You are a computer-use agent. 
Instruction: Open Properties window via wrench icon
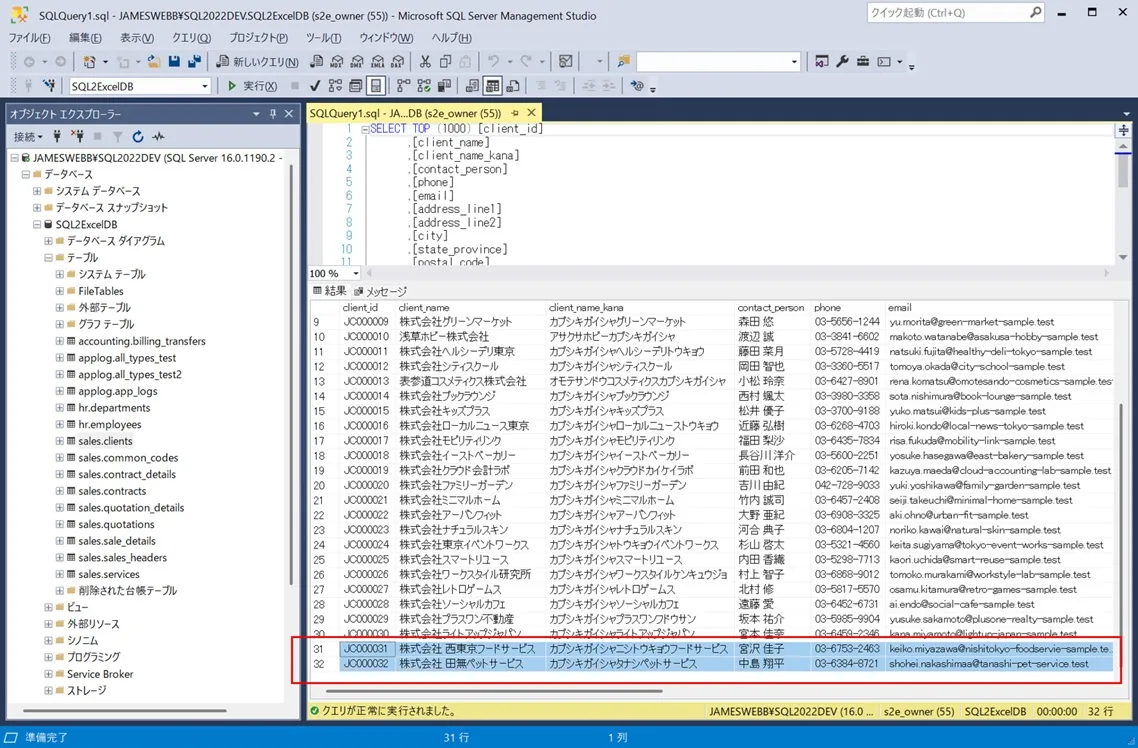(842, 62)
